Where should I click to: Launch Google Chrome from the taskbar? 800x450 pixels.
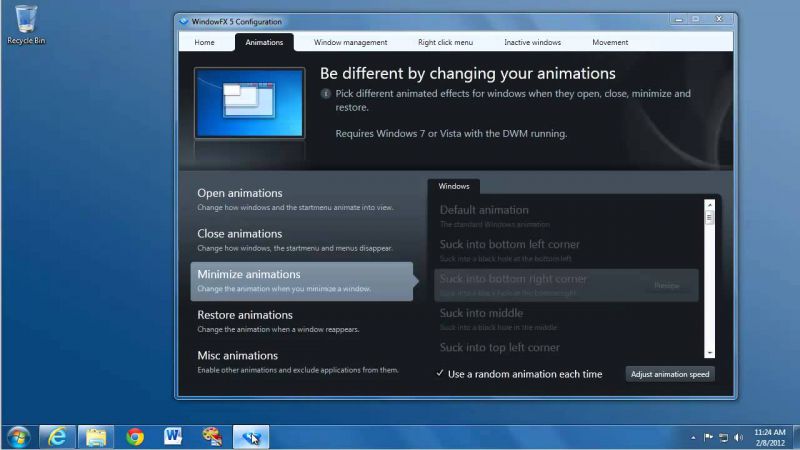point(135,437)
